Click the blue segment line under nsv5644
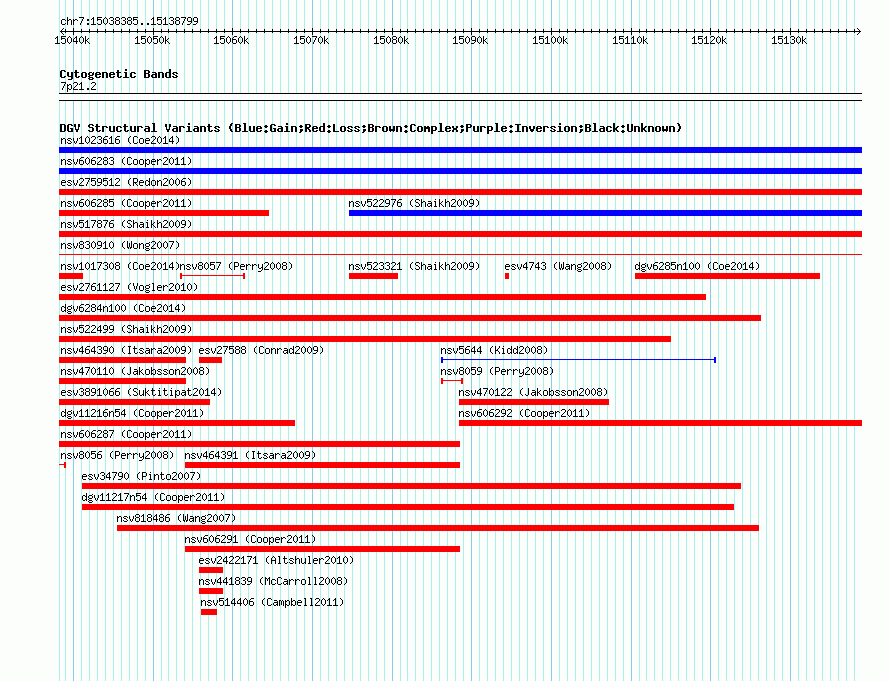This screenshot has width=890, height=681. tap(578, 360)
